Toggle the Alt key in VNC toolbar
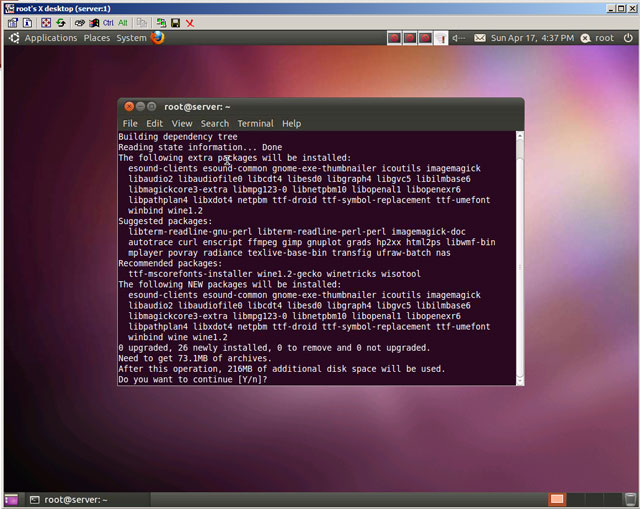 123,23
